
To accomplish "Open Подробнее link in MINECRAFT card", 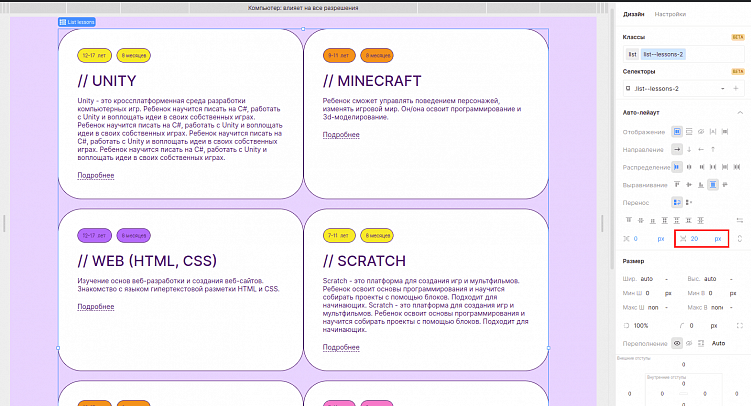I will (341, 135).
